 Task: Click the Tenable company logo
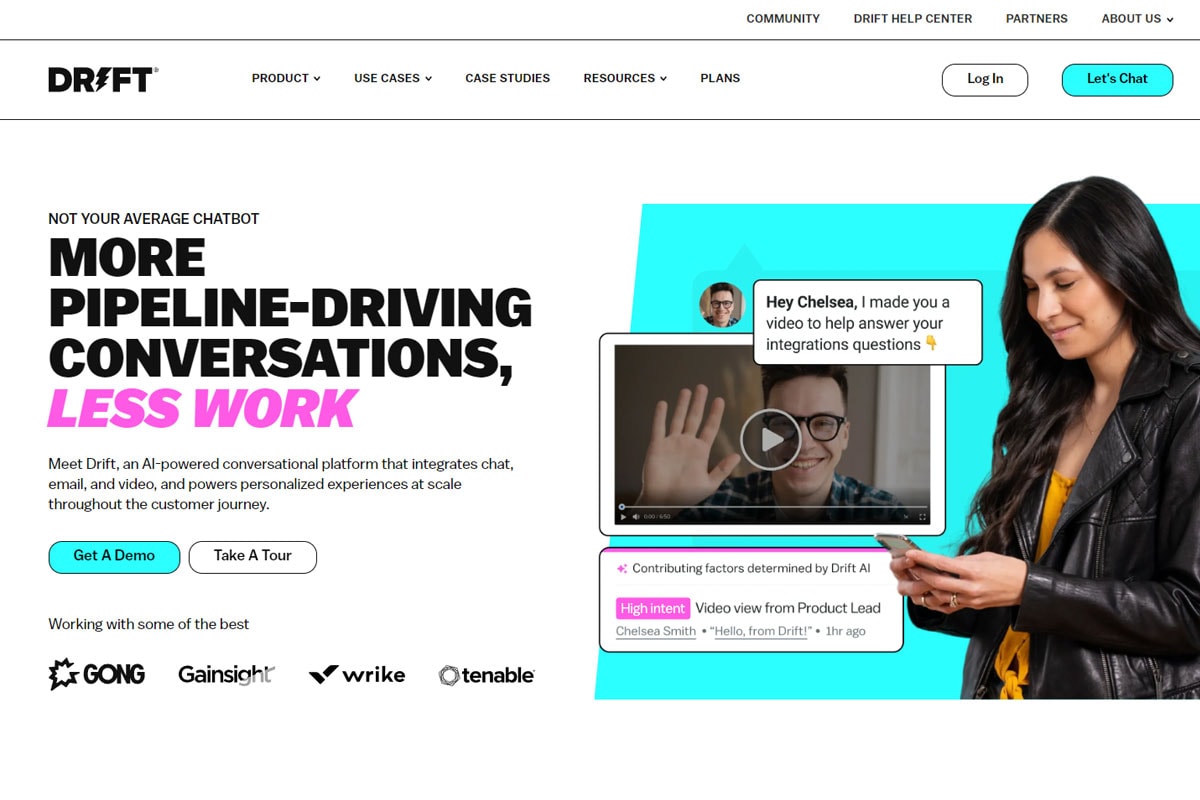[487, 676]
